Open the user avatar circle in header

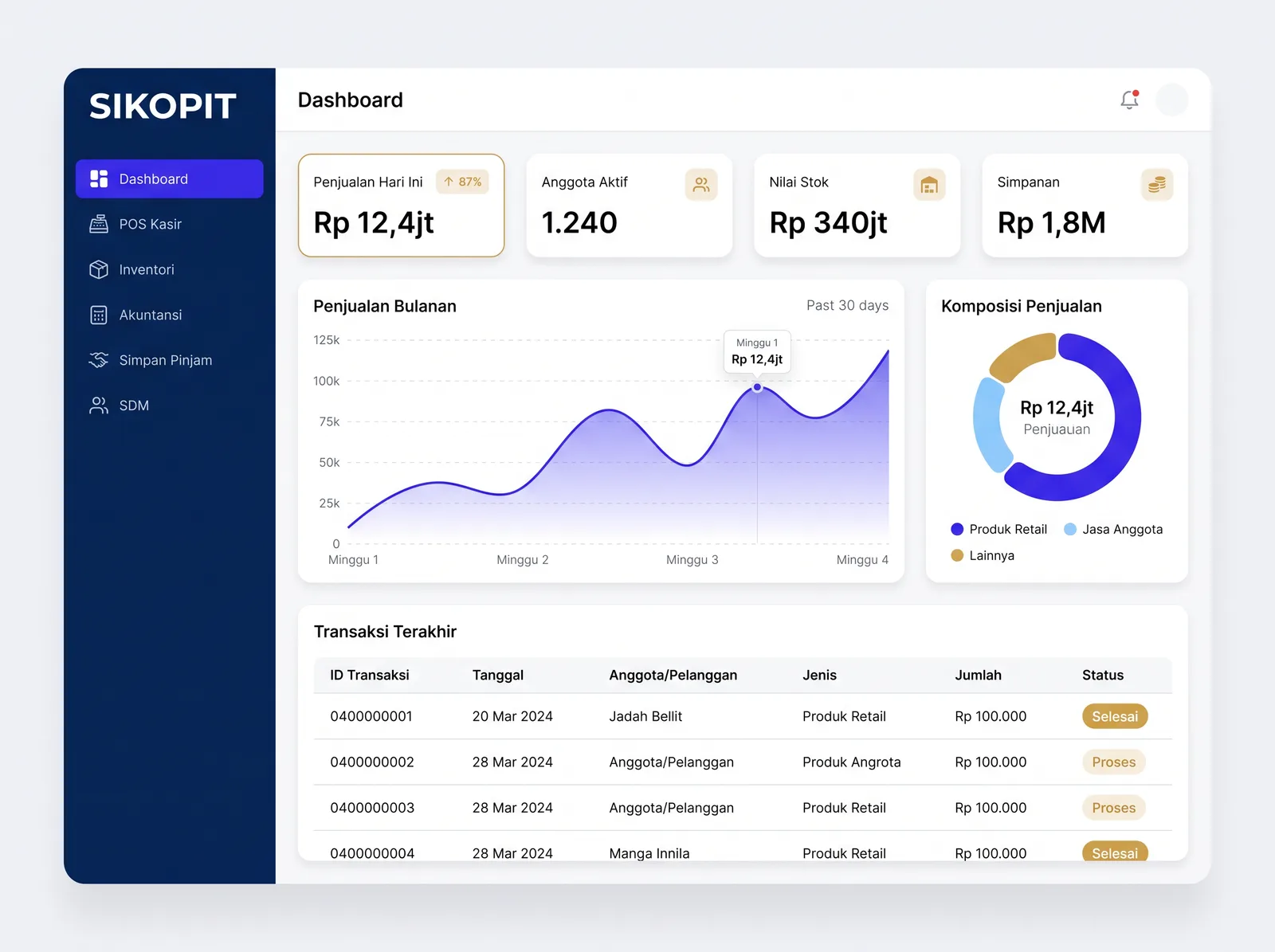(x=1171, y=100)
